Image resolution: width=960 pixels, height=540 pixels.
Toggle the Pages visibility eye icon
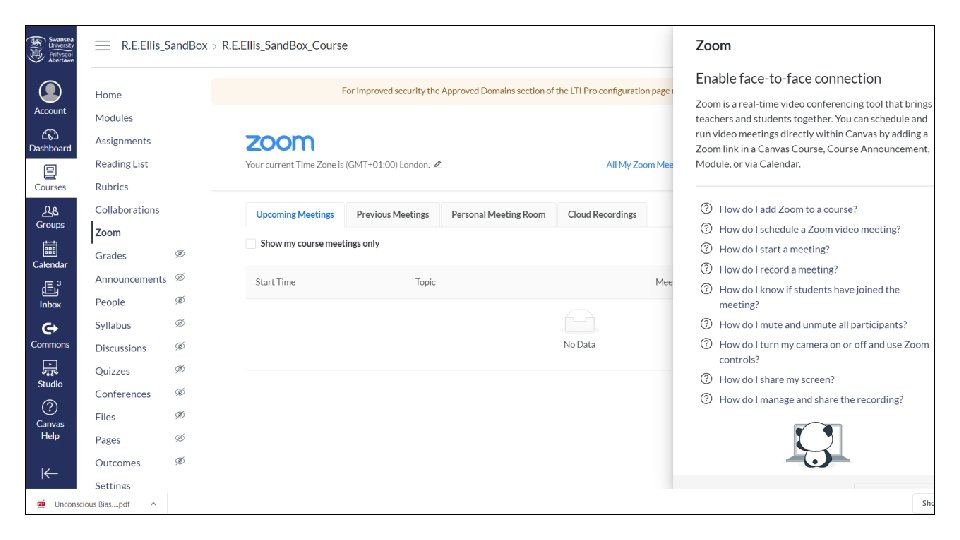180,438
